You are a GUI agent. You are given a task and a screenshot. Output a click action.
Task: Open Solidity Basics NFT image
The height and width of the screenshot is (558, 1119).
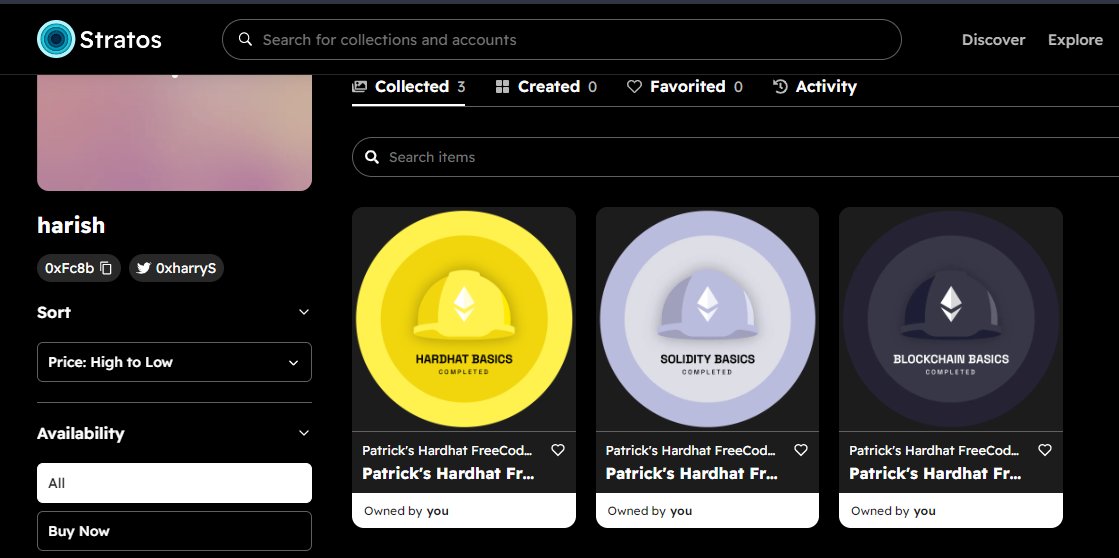(707, 318)
